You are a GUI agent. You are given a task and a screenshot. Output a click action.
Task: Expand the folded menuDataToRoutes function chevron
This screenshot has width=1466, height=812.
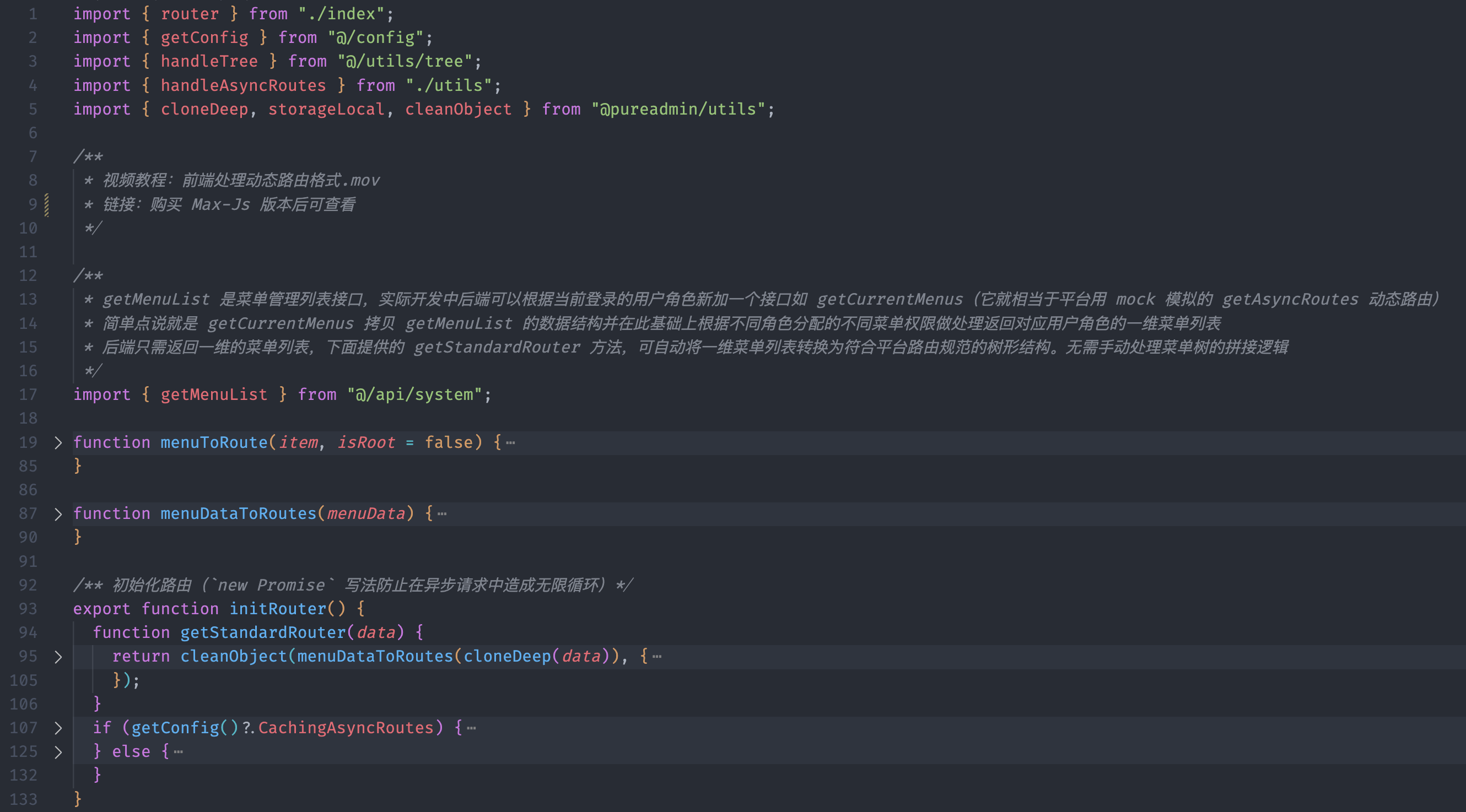tap(57, 514)
